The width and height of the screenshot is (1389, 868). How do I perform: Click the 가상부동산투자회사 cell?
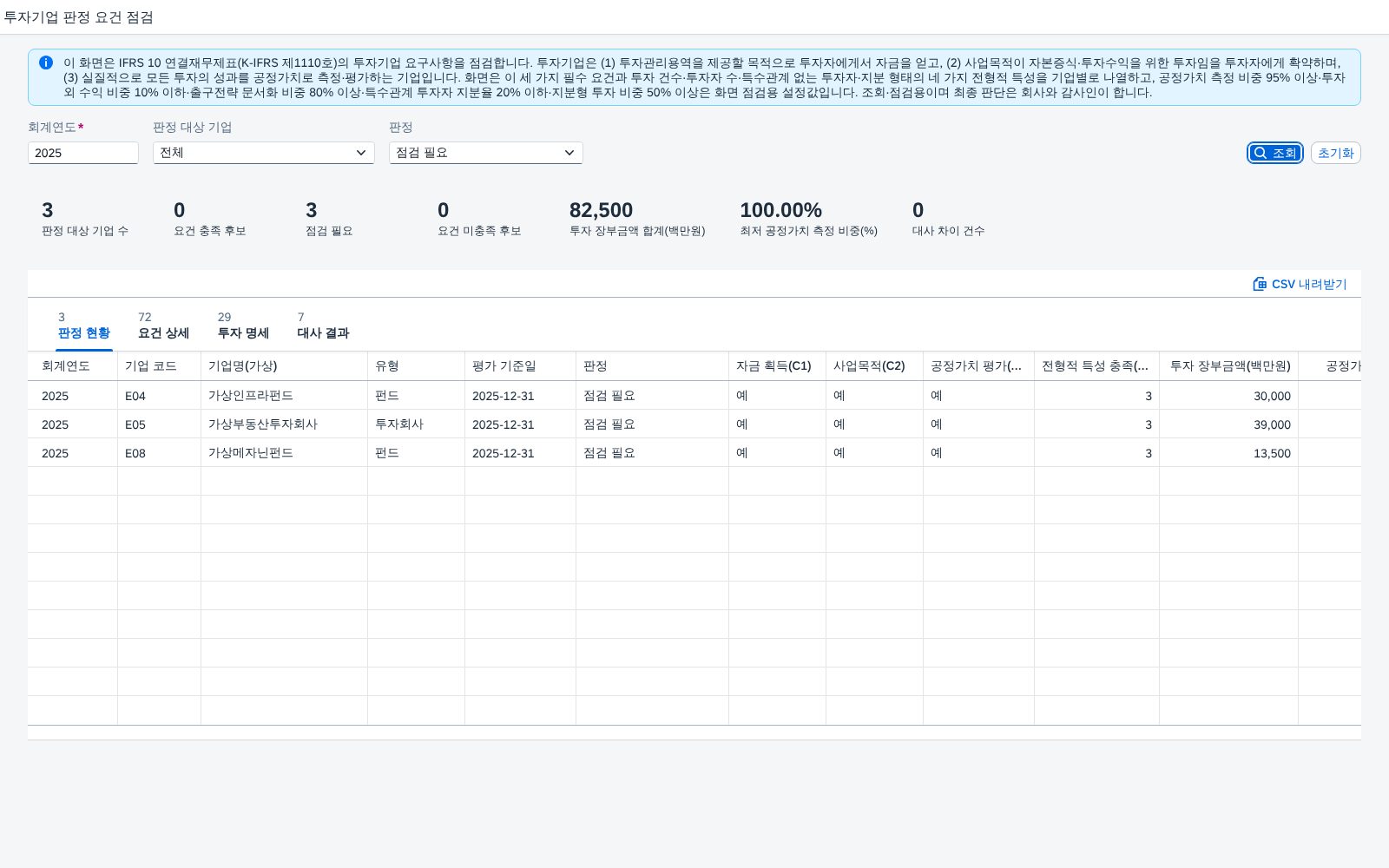click(285, 424)
